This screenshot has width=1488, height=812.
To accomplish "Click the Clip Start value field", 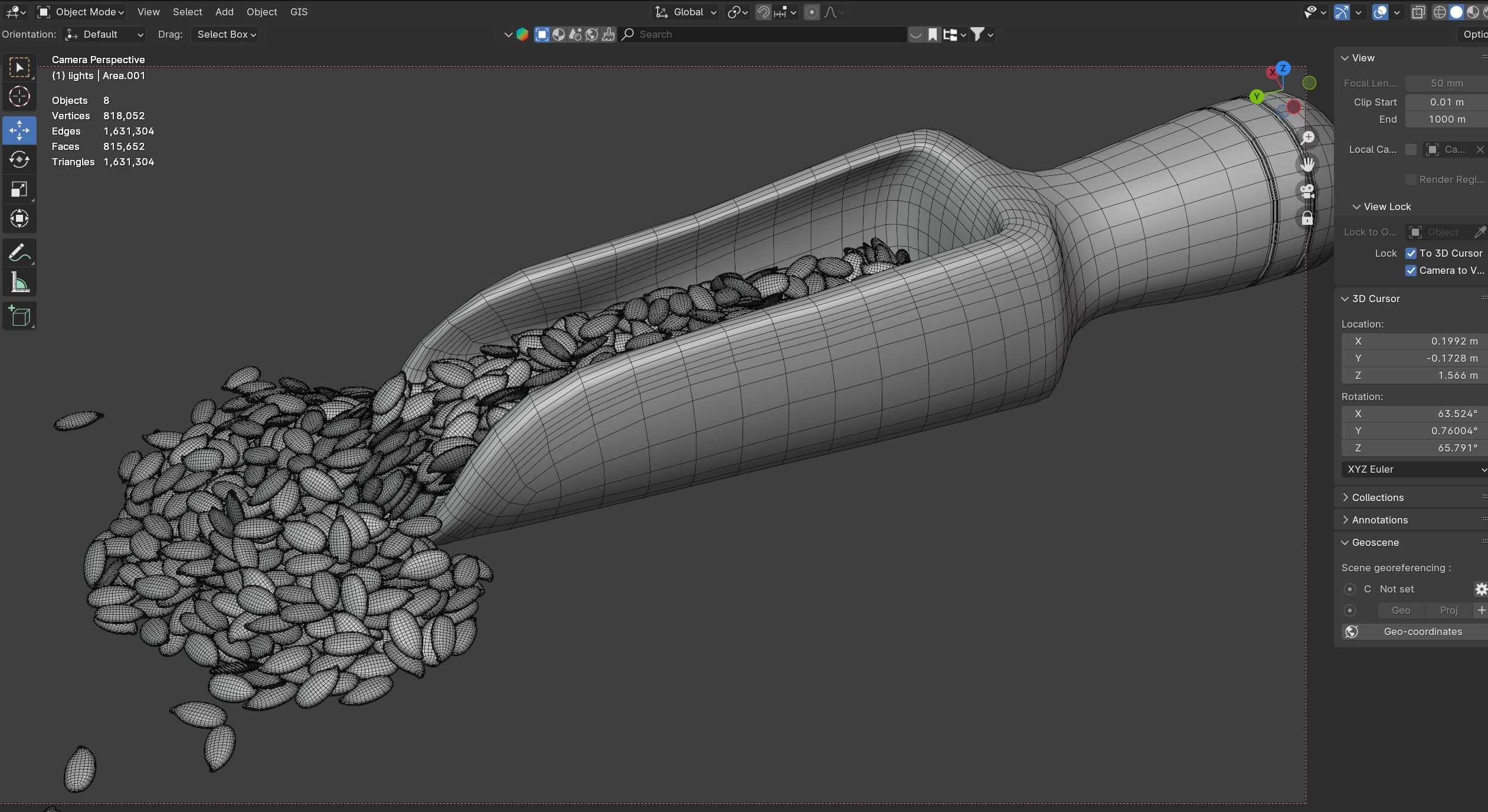I will click(x=1446, y=102).
